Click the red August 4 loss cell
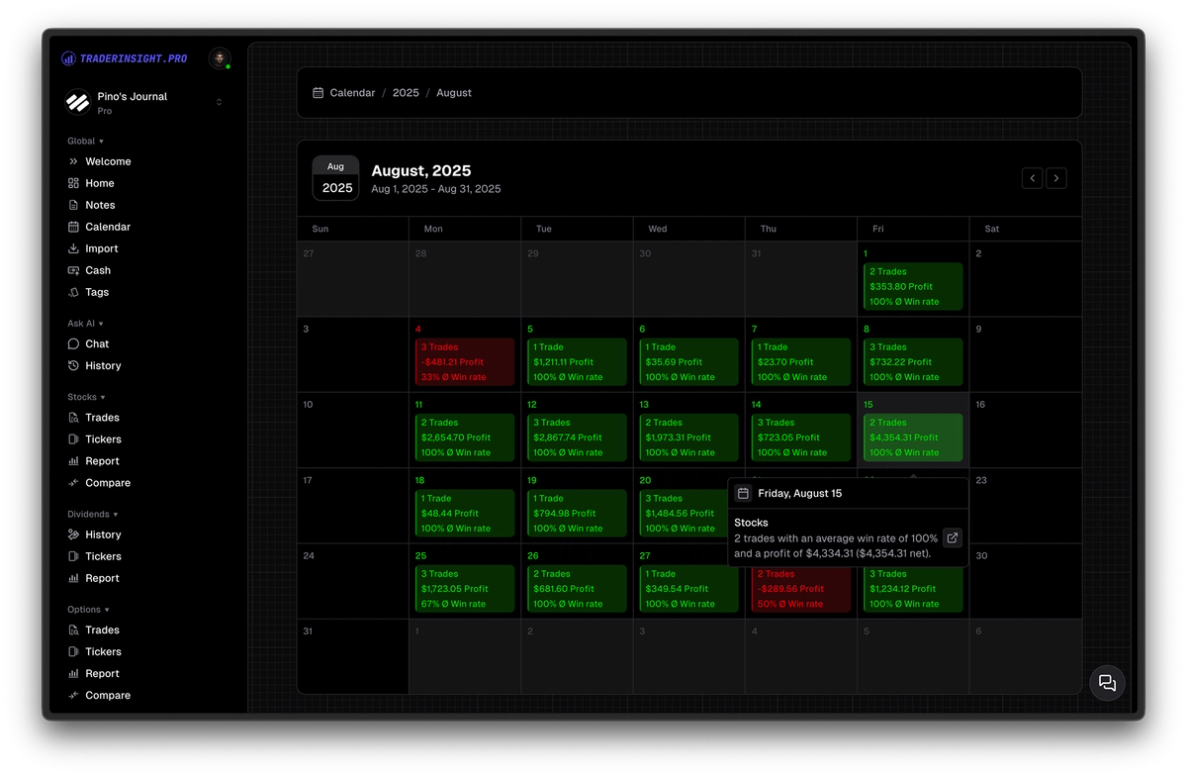This screenshot has width=1187, height=776. coord(465,361)
